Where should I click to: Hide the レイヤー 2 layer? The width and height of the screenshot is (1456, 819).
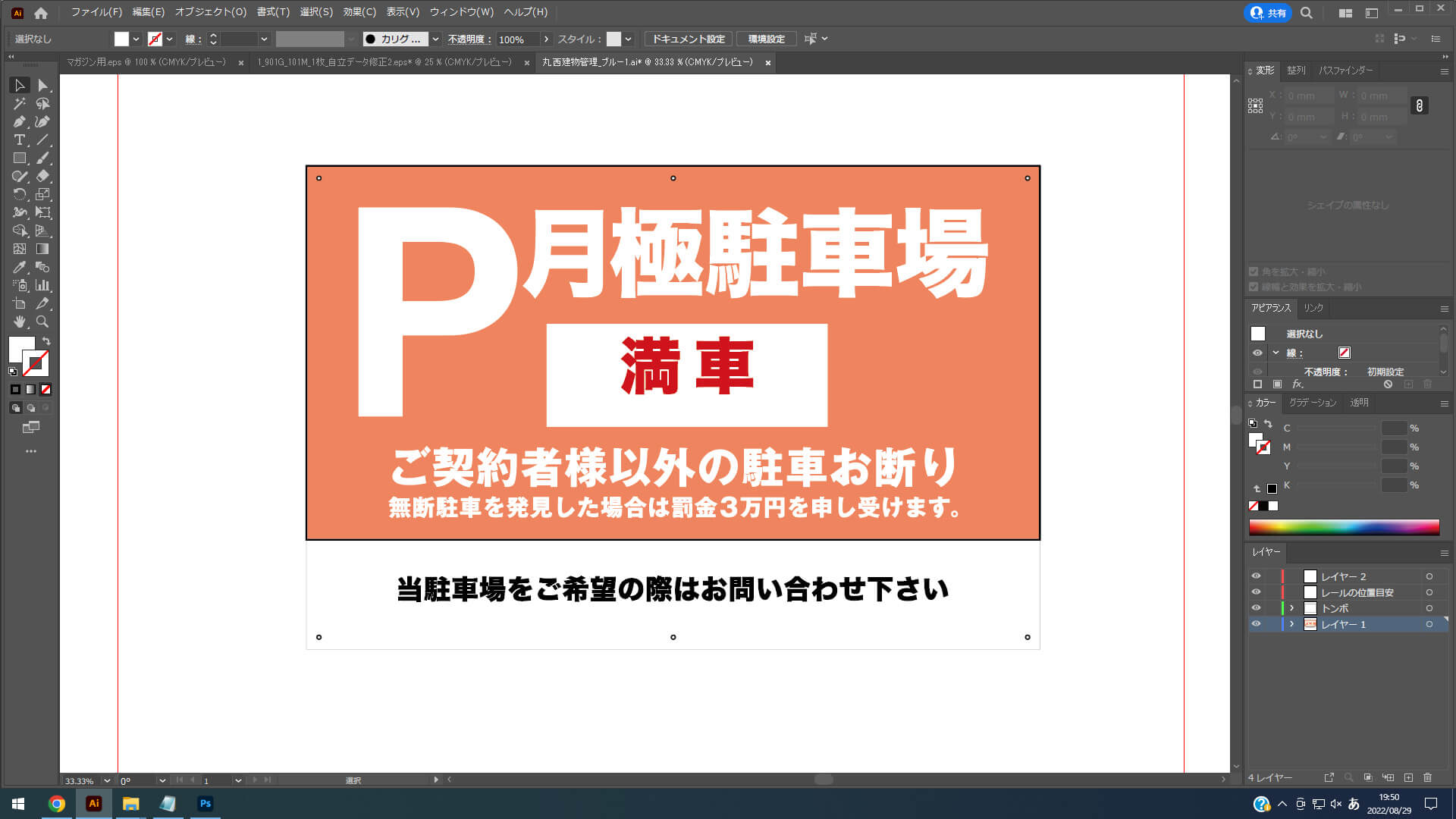pos(1257,576)
